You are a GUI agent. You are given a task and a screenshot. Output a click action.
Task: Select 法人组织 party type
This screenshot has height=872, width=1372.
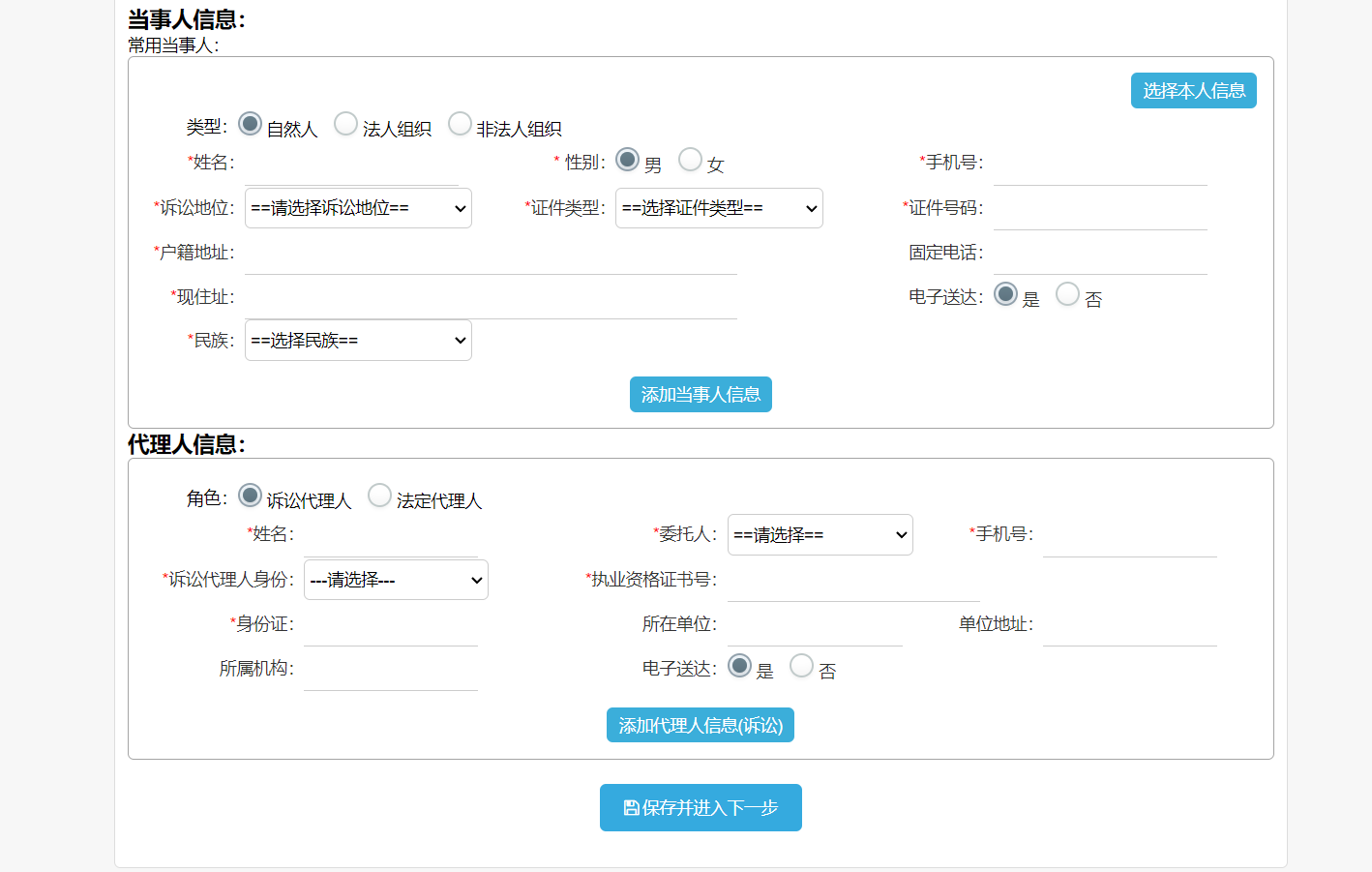[x=345, y=124]
